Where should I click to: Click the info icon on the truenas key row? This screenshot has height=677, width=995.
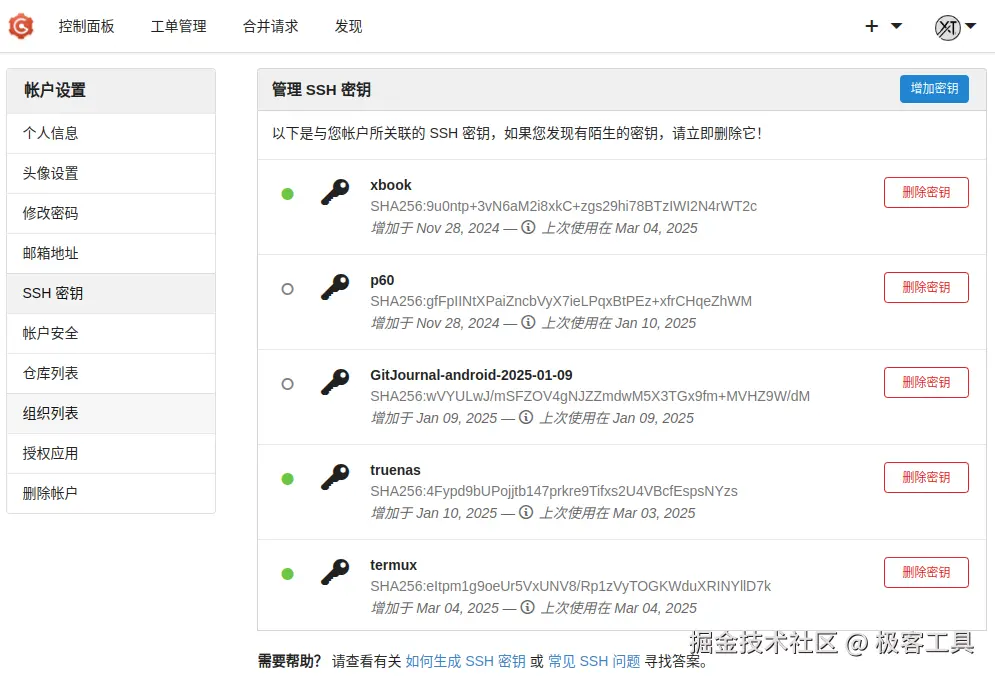[x=527, y=513]
